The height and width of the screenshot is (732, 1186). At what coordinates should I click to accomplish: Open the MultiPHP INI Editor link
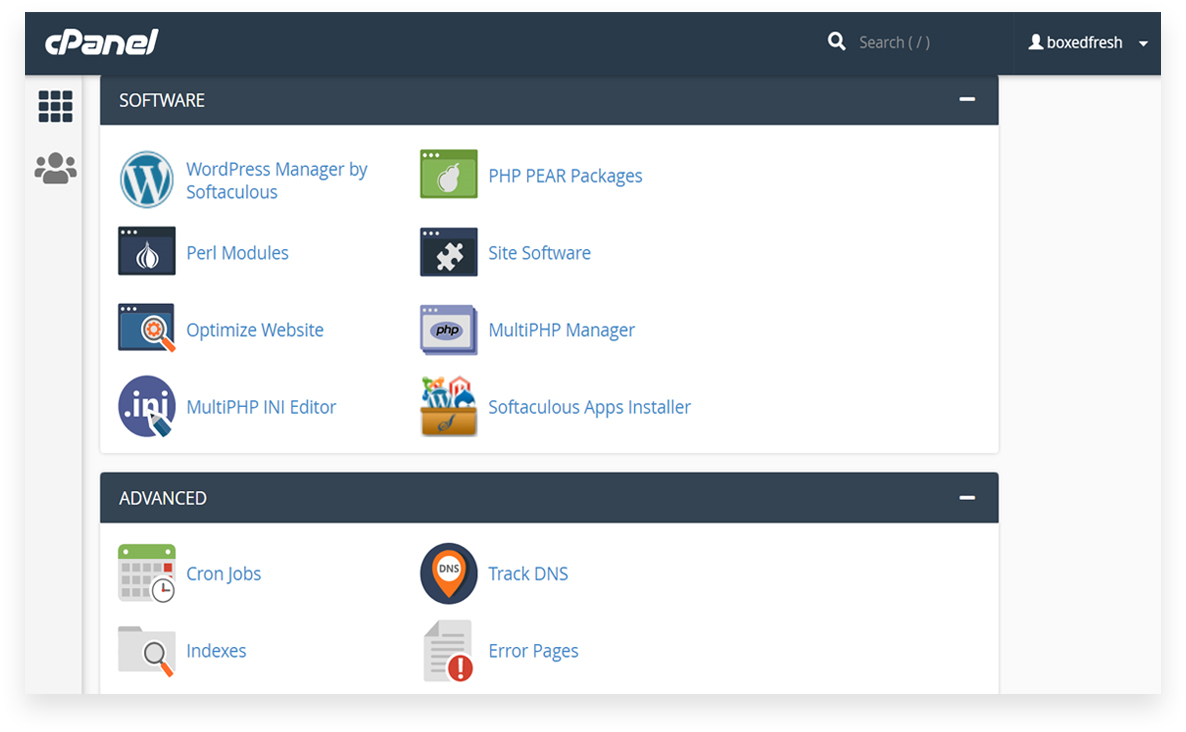(260, 406)
